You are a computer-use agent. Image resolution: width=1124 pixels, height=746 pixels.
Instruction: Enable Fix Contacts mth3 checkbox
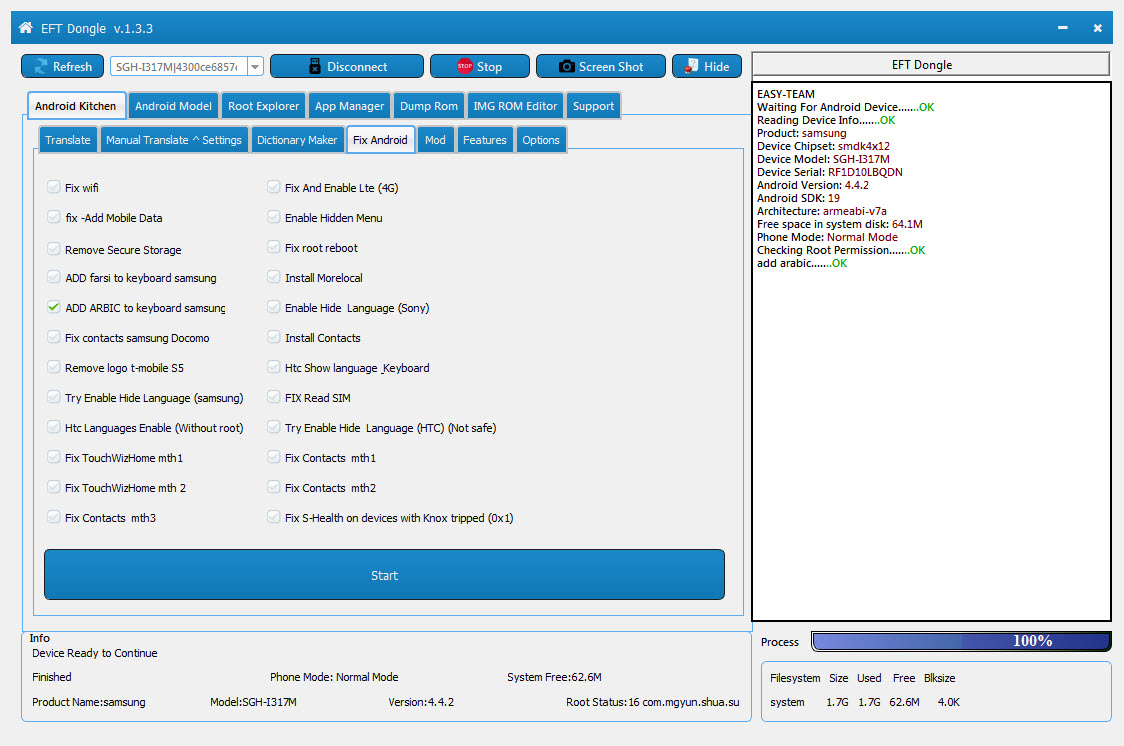click(54, 517)
